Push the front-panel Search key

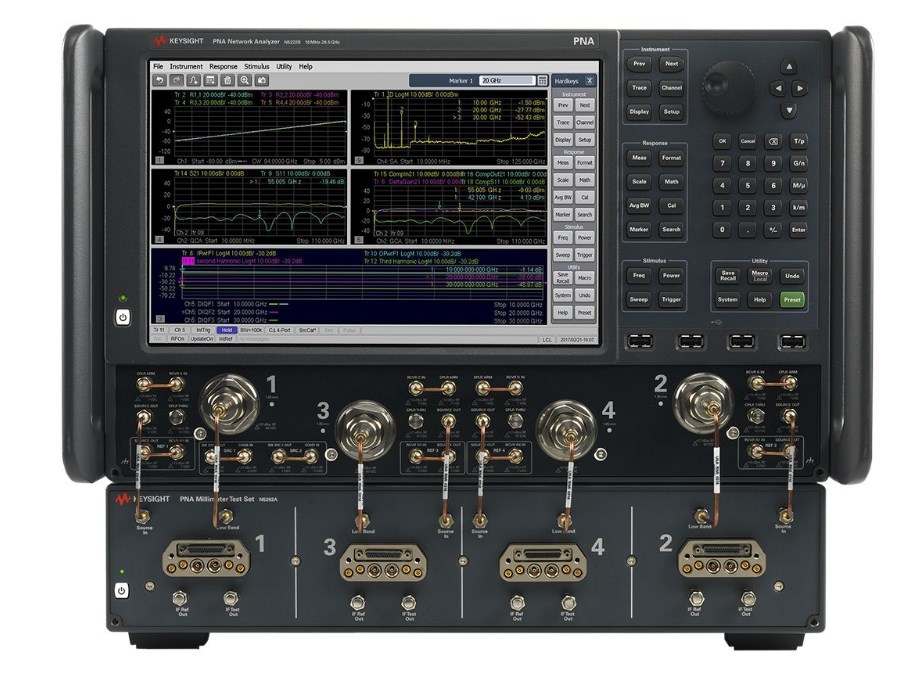pyautogui.click(x=671, y=229)
